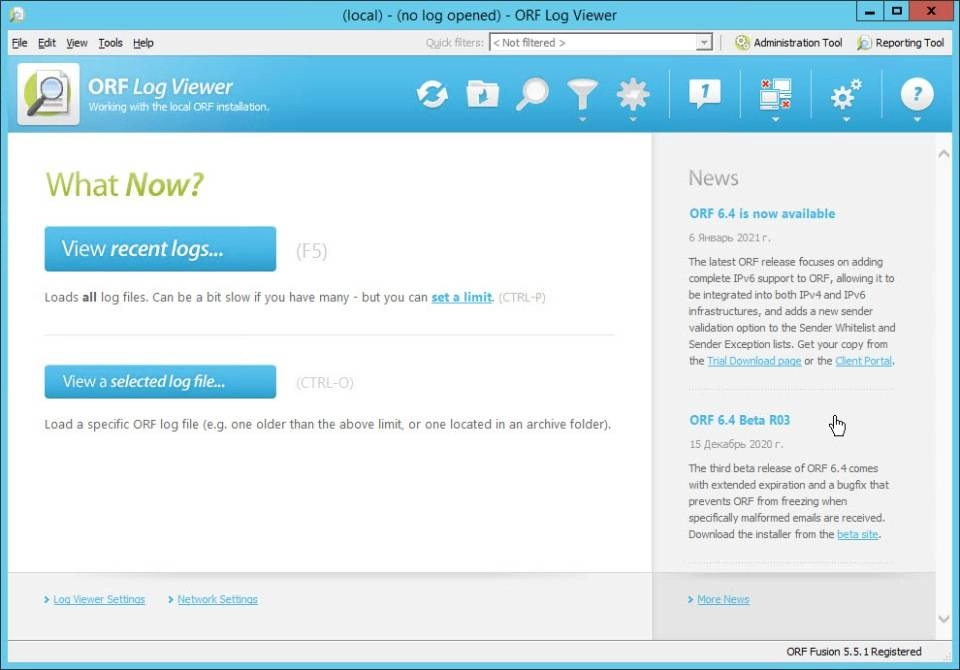The image size is (960, 670).
Task: Click Reporting Tool icon in menu bar
Action: [864, 42]
